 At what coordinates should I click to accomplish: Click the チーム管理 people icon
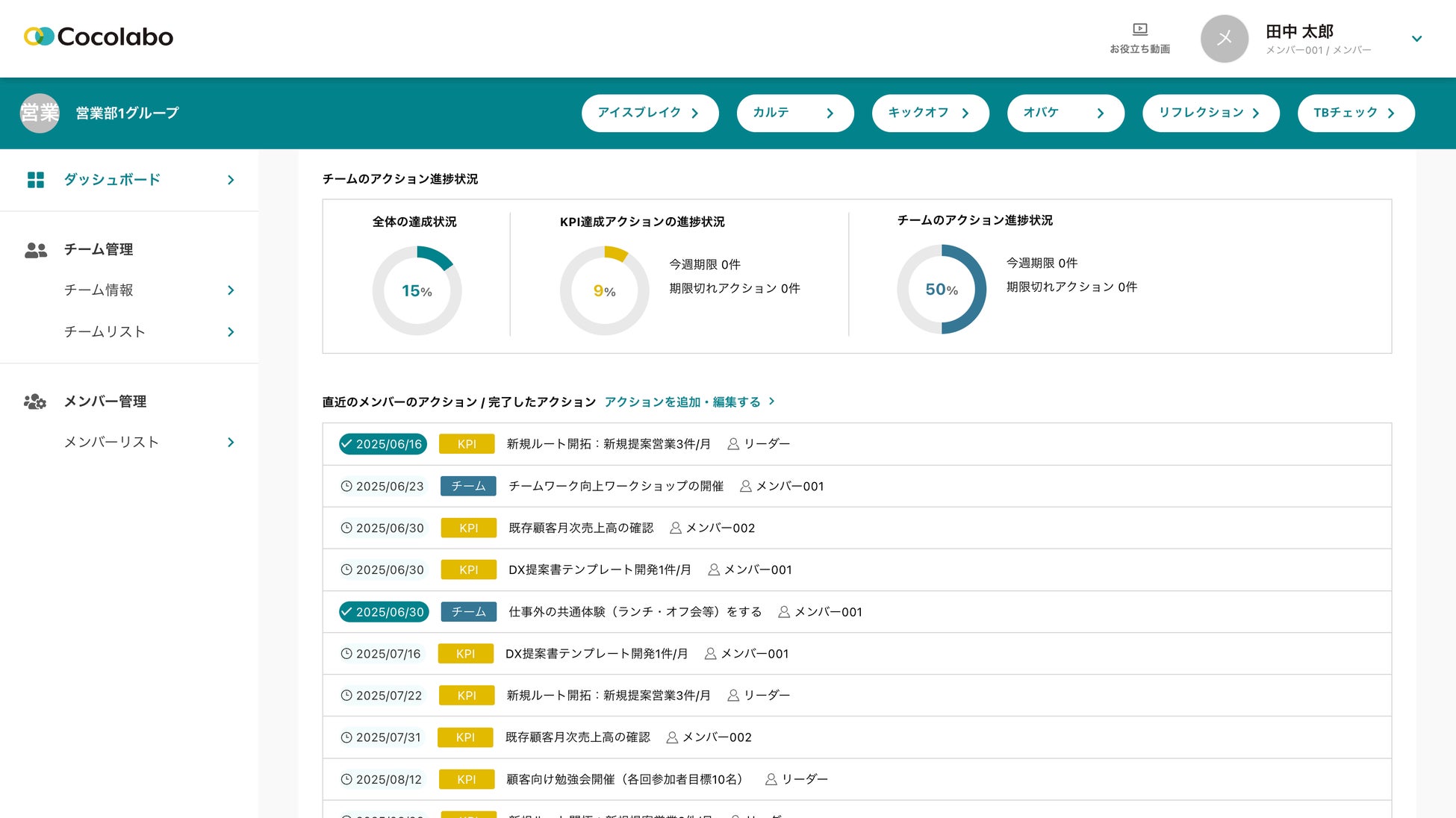[x=36, y=250]
